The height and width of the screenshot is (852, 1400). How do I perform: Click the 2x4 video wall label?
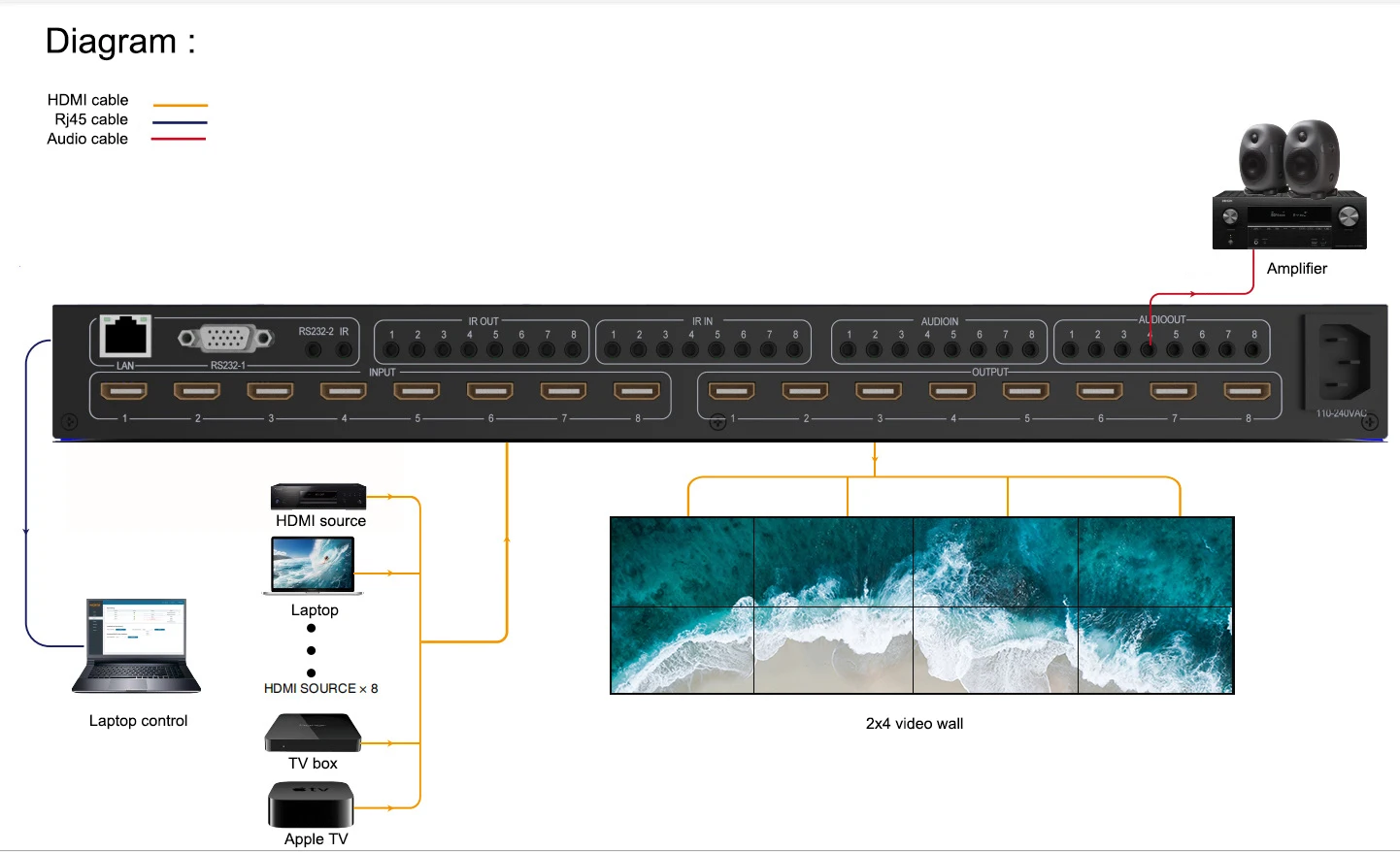[x=913, y=723]
